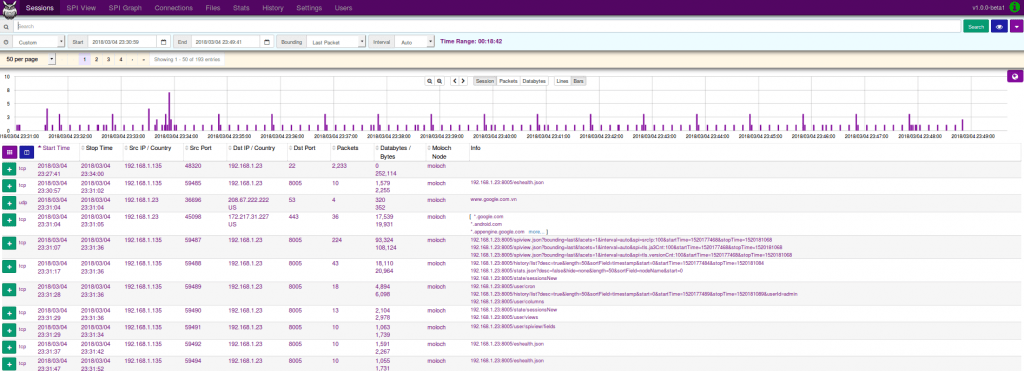Viewport: 1024px width, 371px height.
Task: Open the Connections tab
Action: (x=174, y=8)
